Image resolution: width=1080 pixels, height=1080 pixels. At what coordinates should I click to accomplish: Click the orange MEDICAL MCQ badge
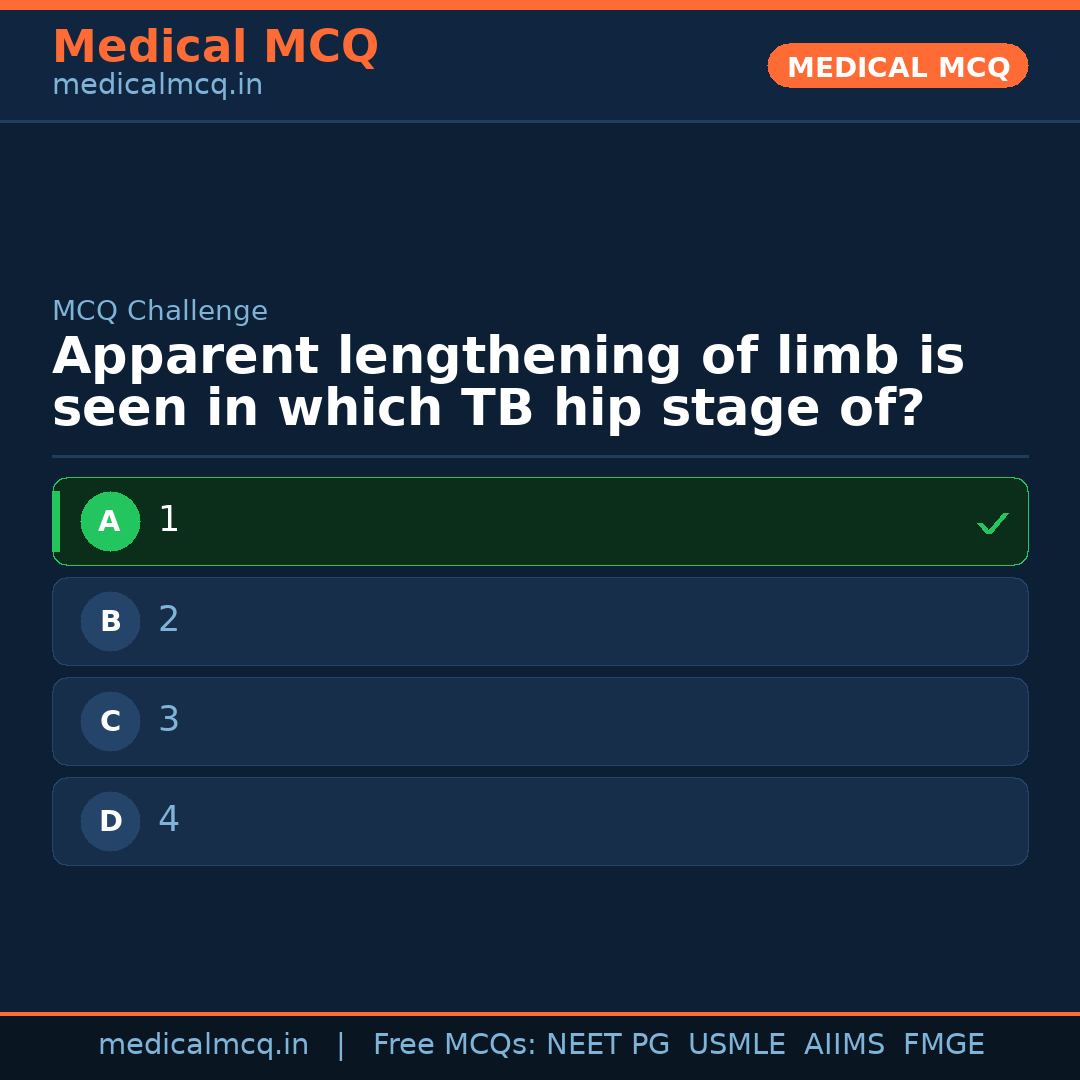897,66
